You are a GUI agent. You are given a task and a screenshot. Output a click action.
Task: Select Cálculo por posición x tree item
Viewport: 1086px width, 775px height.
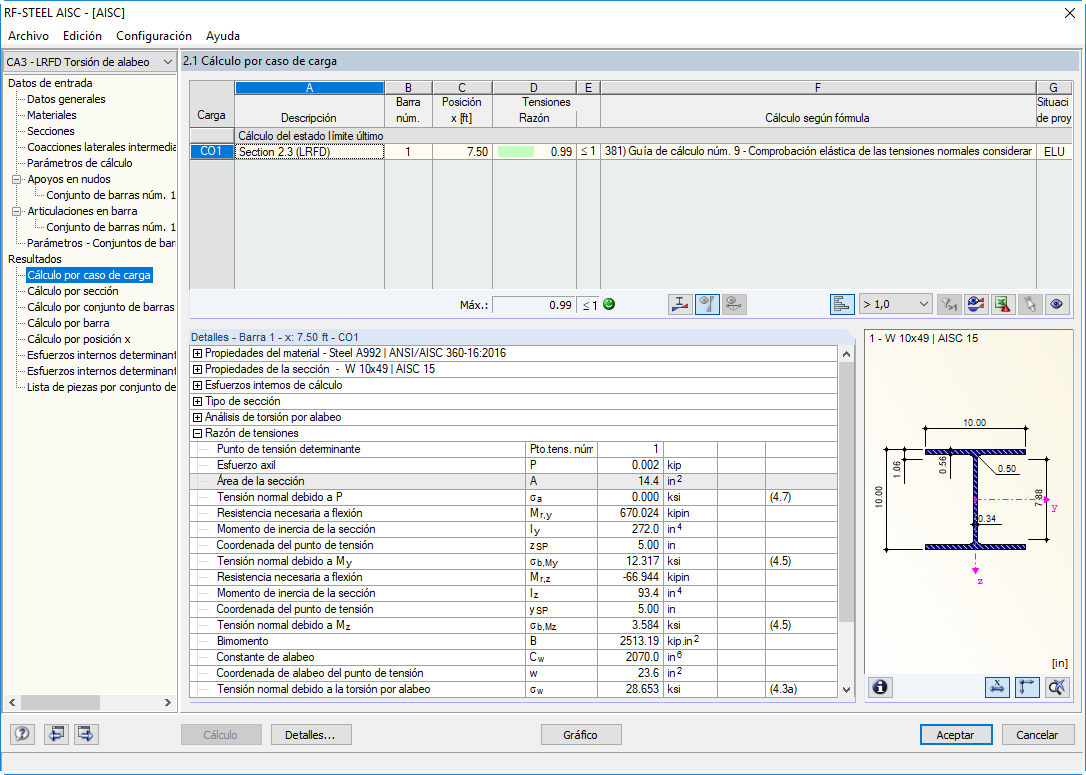79,339
